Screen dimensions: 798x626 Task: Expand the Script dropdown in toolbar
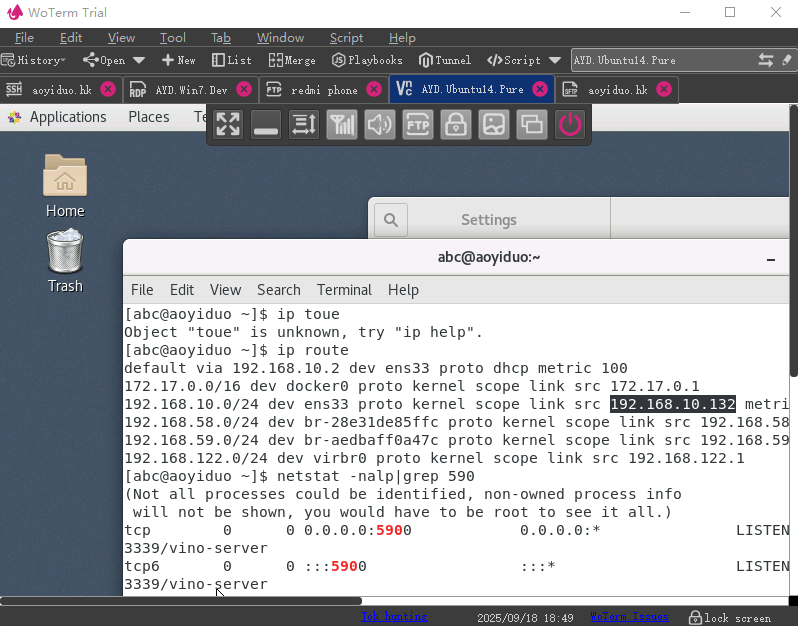(555, 60)
